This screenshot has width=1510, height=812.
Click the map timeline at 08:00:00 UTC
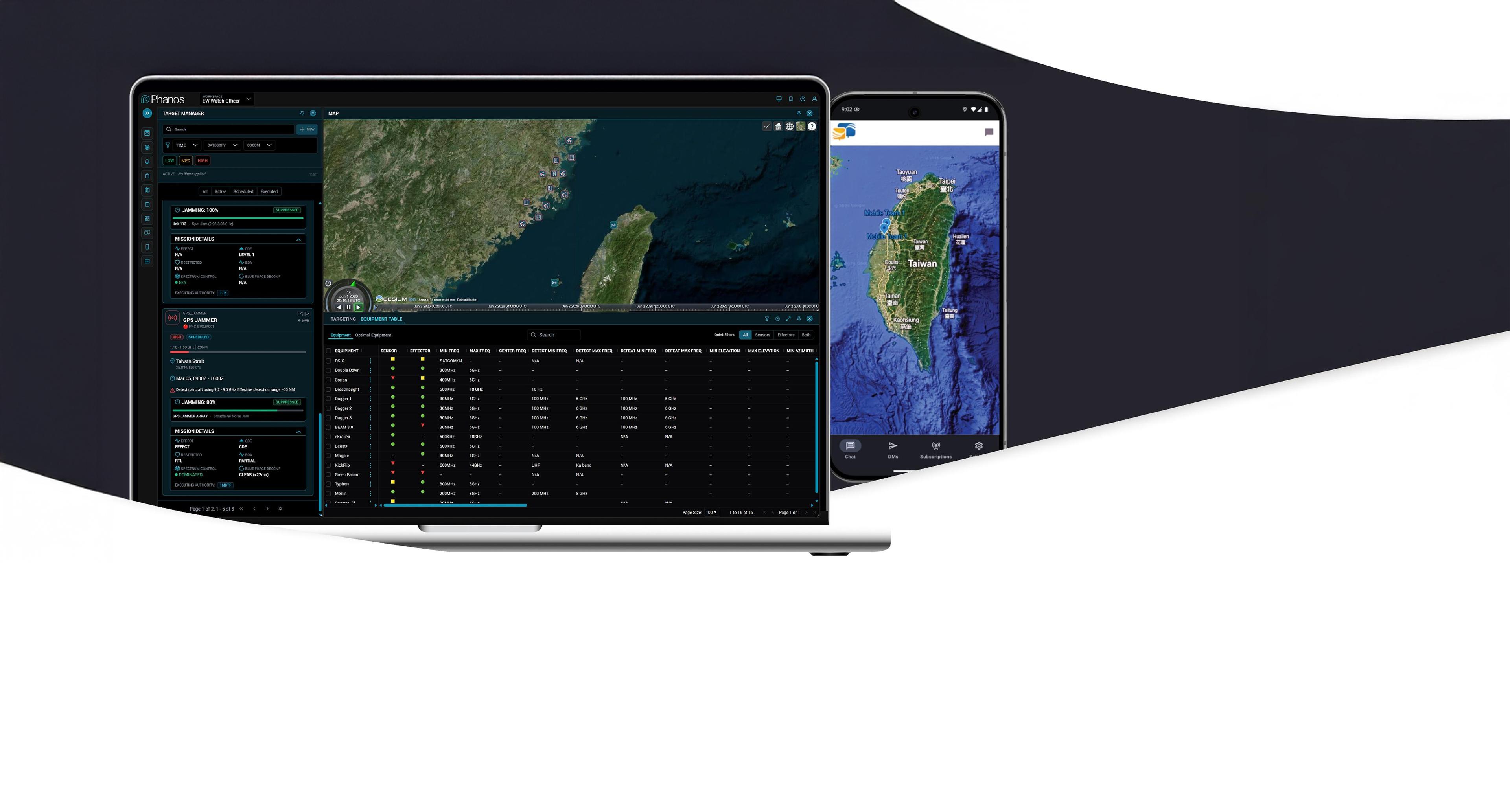(582, 307)
